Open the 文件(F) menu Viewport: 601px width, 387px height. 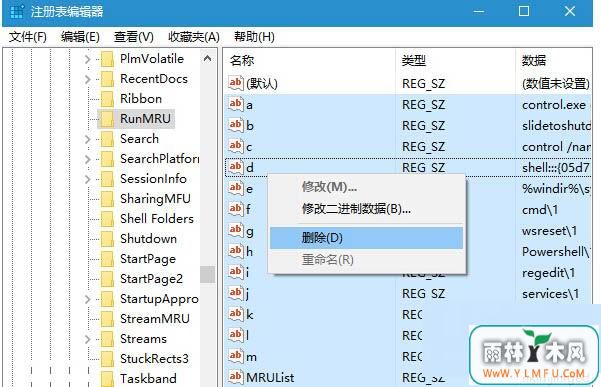tap(28, 37)
